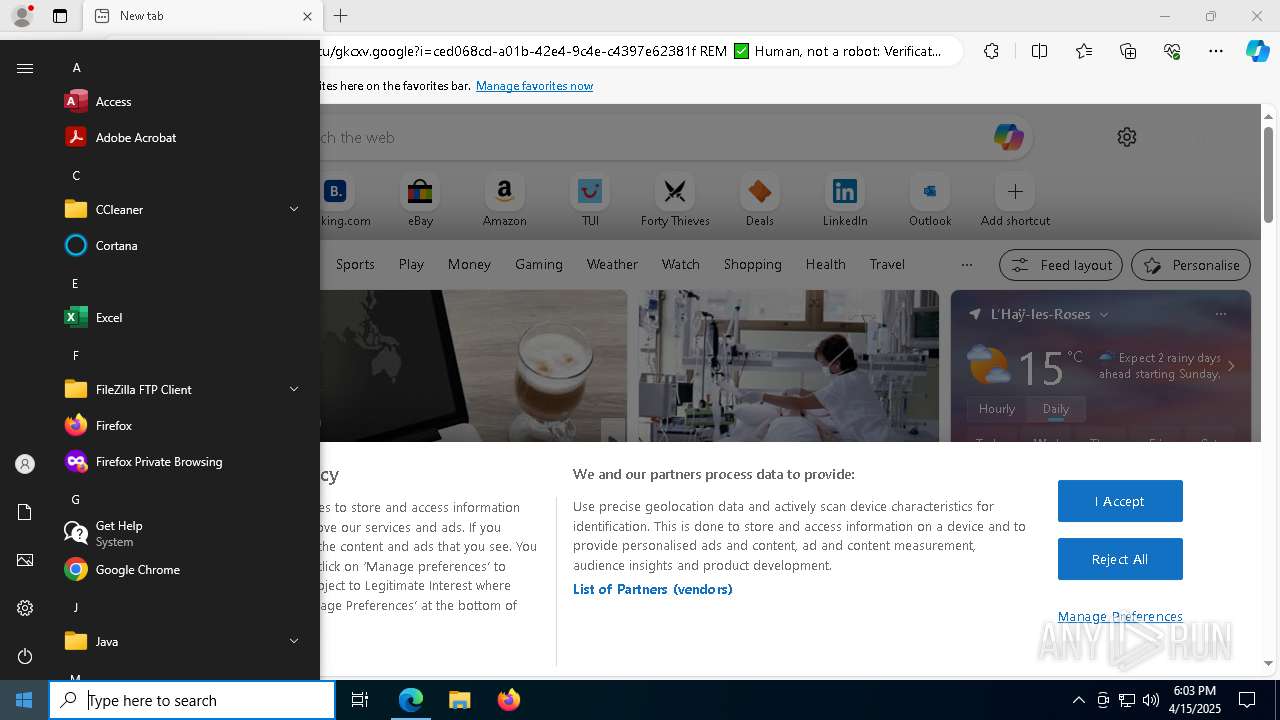Open Settings gear in Start sidebar
The image size is (1280, 720).
coord(25,608)
